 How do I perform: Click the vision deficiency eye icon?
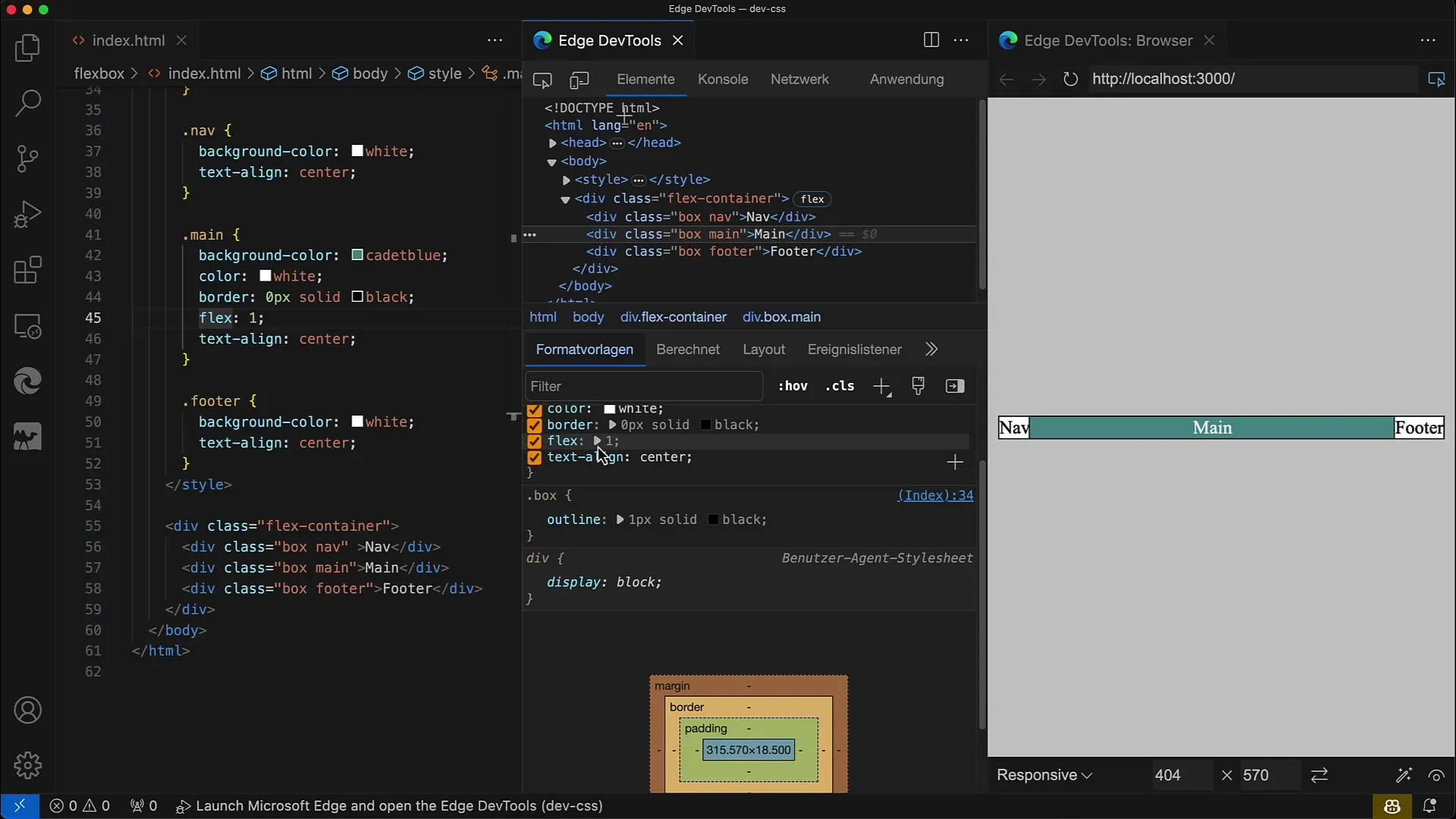point(1436,775)
